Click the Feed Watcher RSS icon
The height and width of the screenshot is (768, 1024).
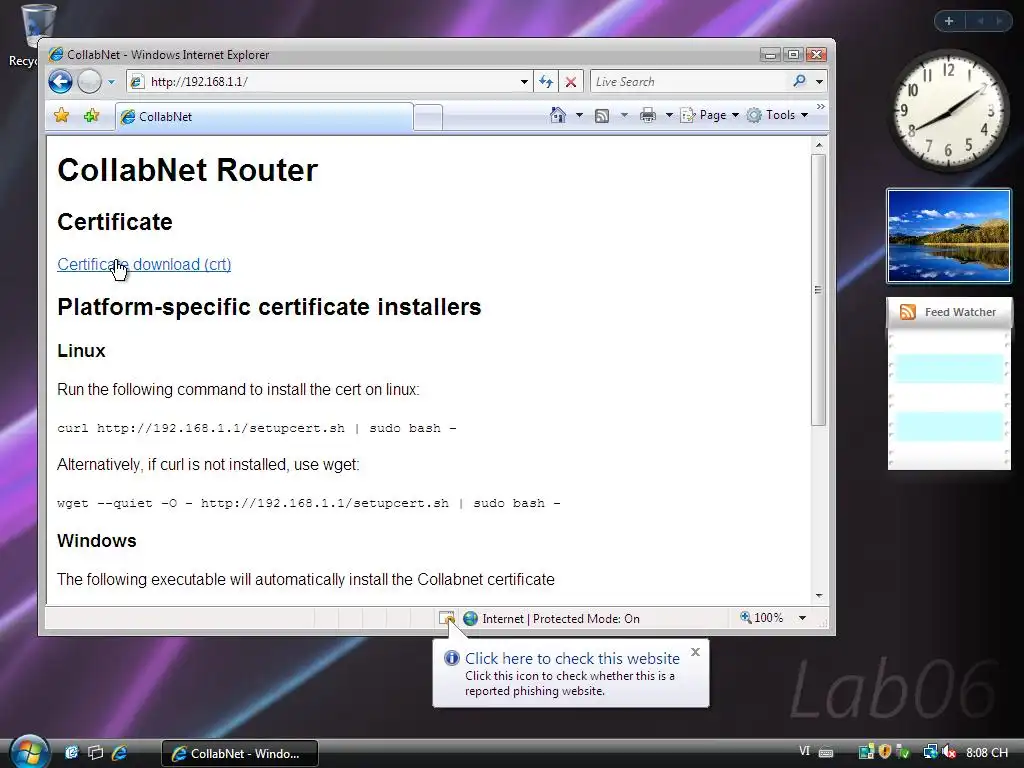[x=908, y=312]
